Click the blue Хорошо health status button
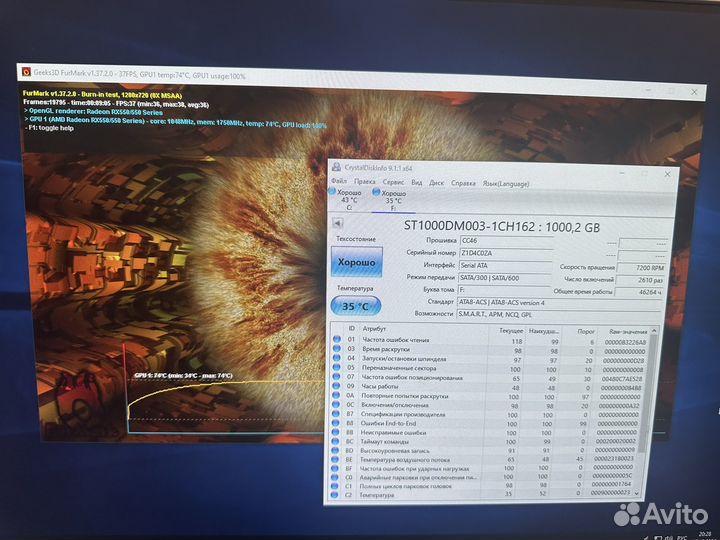This screenshot has height=540, width=720. point(355,262)
